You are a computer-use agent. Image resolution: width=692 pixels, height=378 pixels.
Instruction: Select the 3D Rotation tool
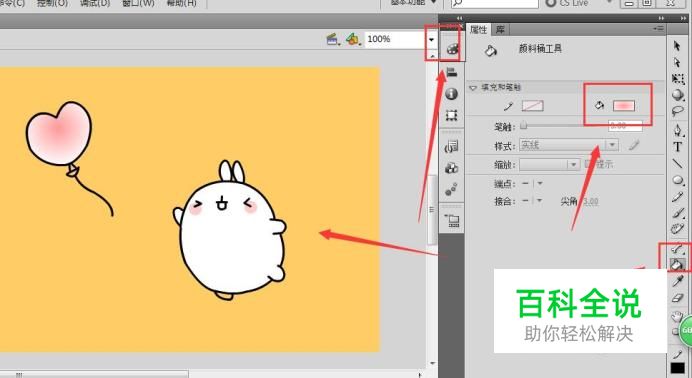(678, 95)
